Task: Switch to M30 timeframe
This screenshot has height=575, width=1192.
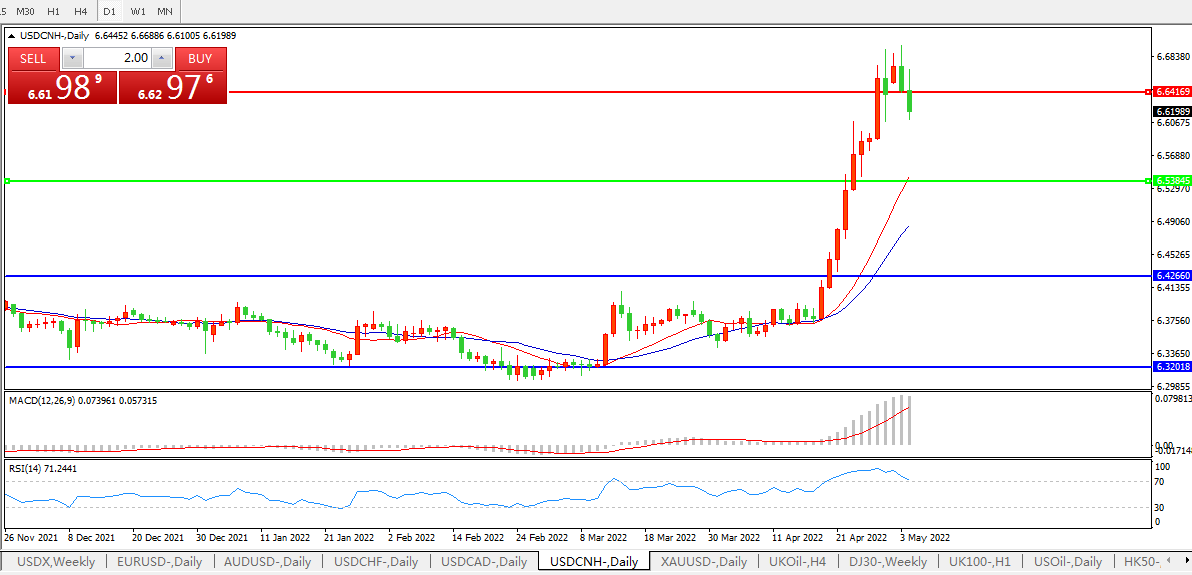Action: click(x=25, y=11)
